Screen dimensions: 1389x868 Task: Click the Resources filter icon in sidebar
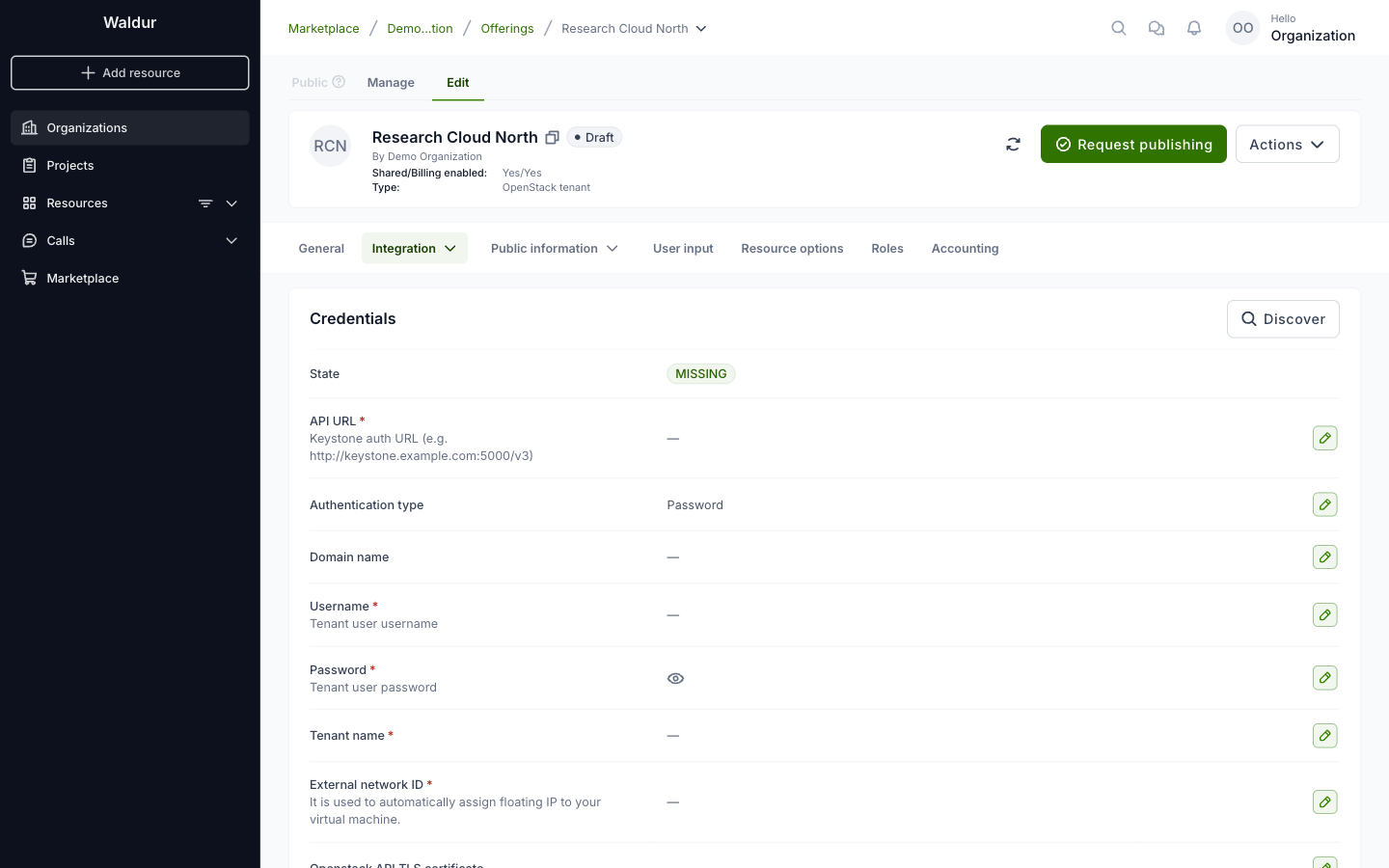pos(205,203)
